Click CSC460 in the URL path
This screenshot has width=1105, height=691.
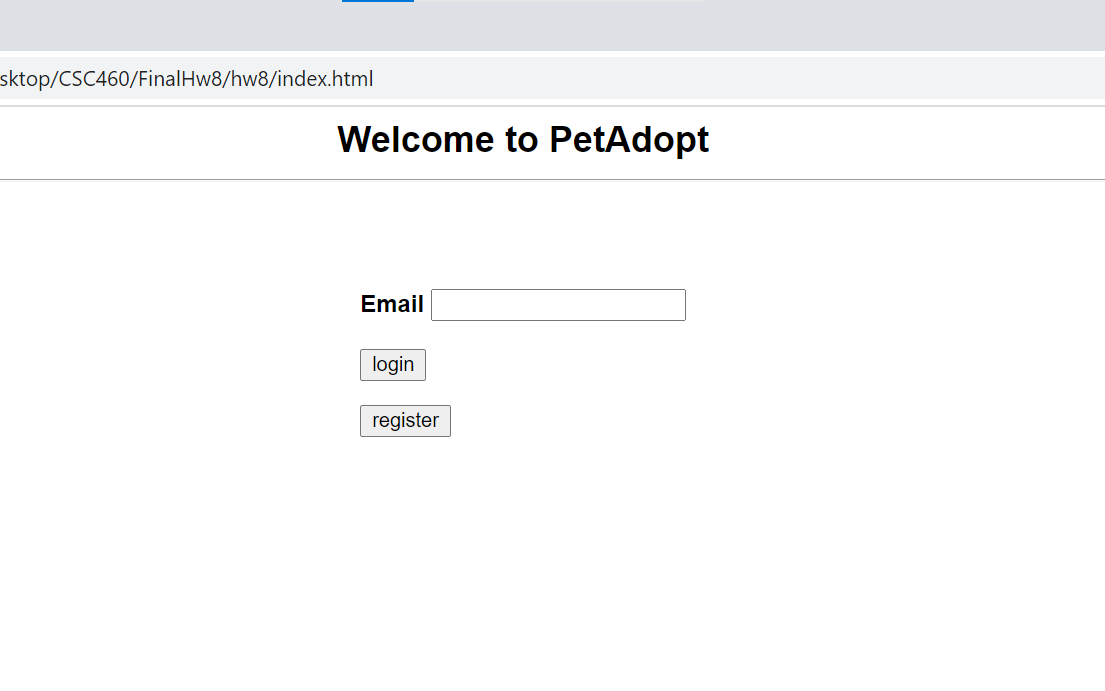coord(94,79)
